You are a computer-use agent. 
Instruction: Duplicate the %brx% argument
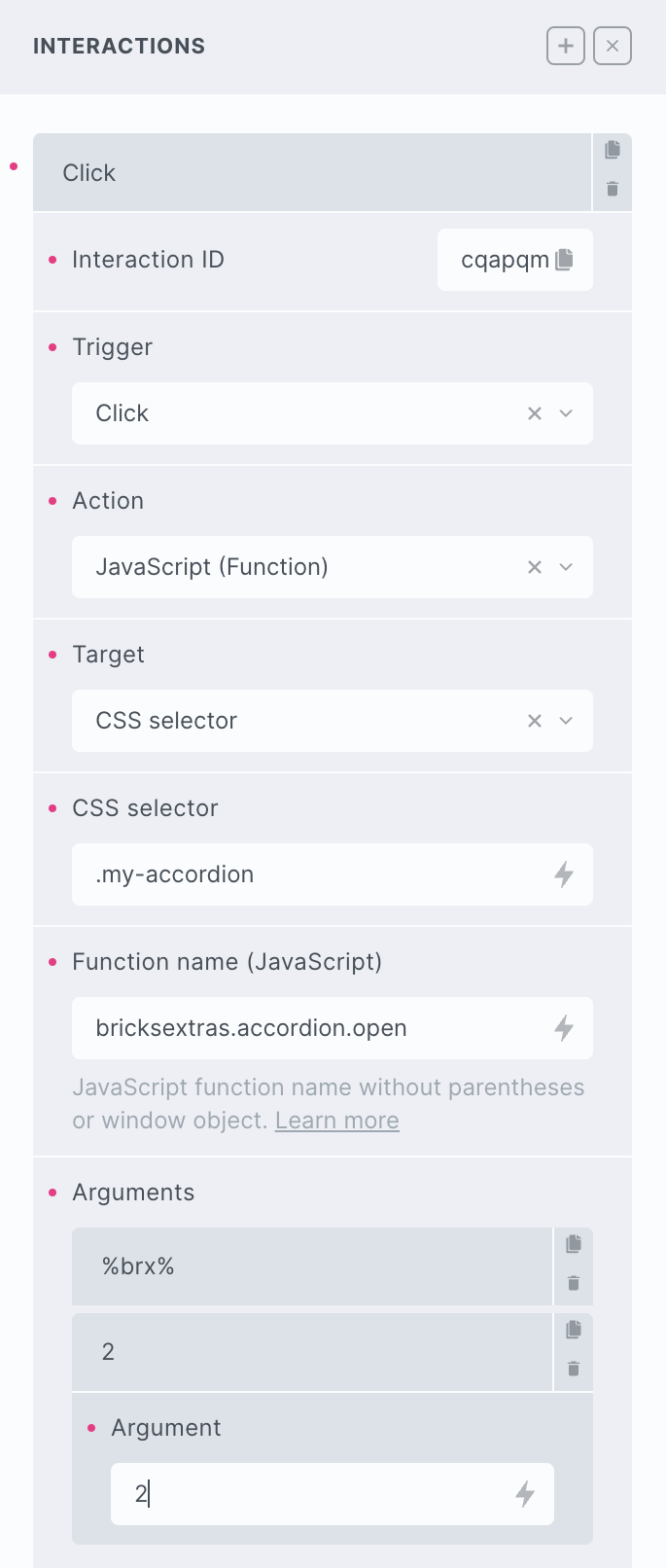(574, 1244)
